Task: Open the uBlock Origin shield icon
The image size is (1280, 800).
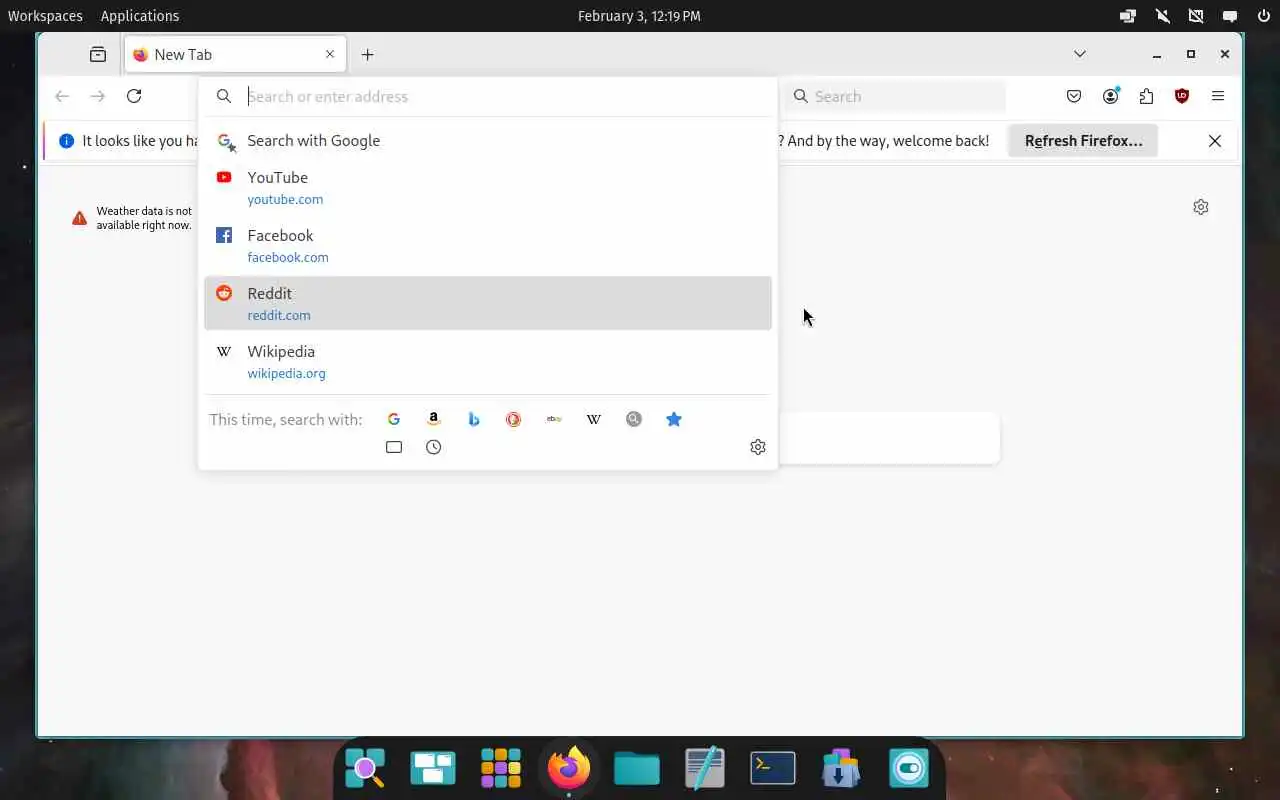Action: click(x=1182, y=96)
